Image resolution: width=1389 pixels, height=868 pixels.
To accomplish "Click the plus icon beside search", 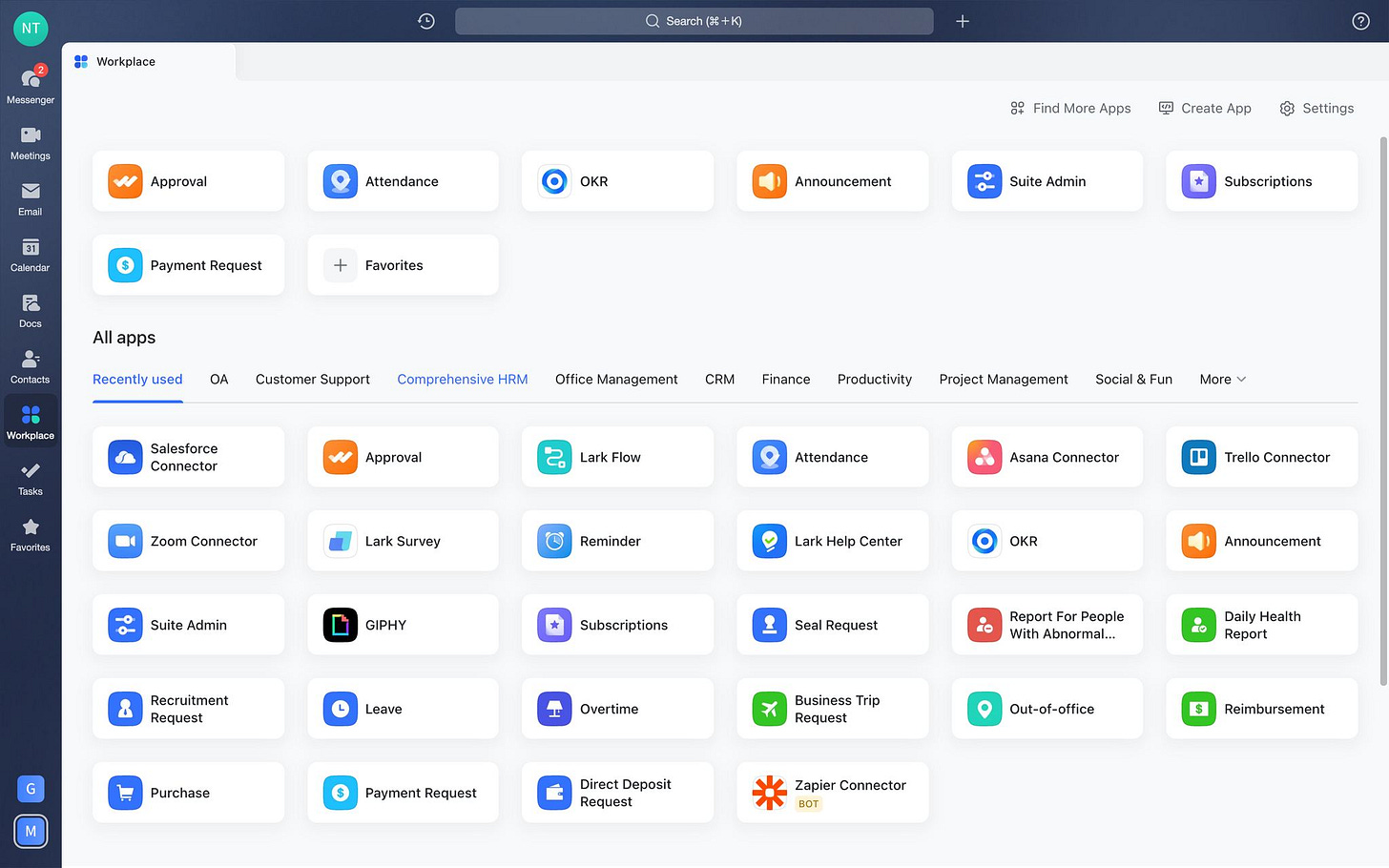I will pos(963,21).
